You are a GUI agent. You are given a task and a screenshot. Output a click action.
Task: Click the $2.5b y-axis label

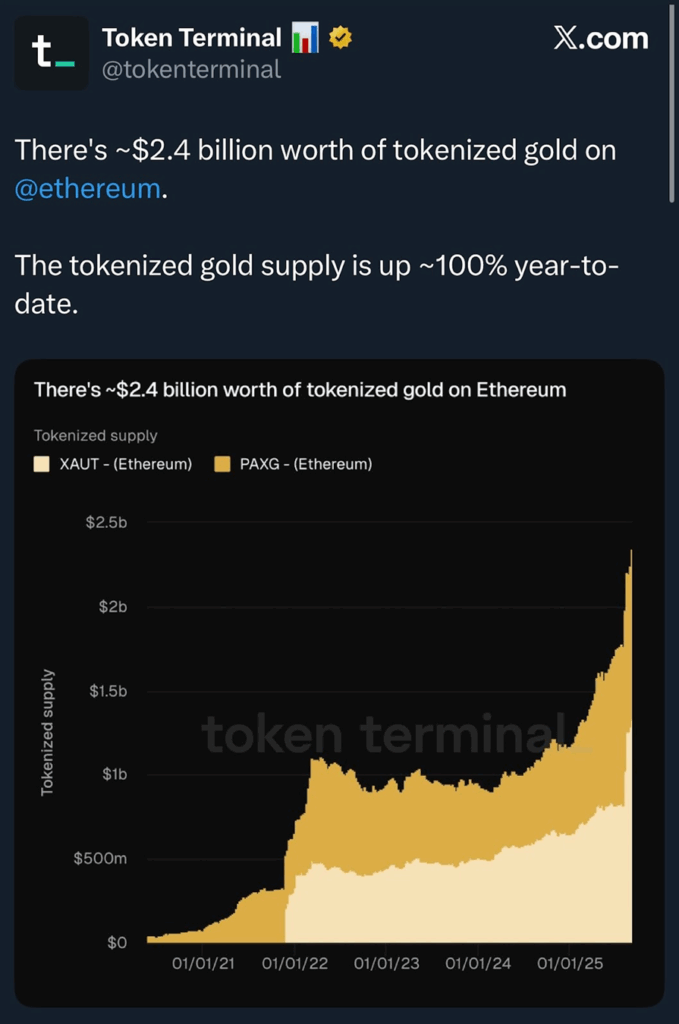(x=106, y=522)
